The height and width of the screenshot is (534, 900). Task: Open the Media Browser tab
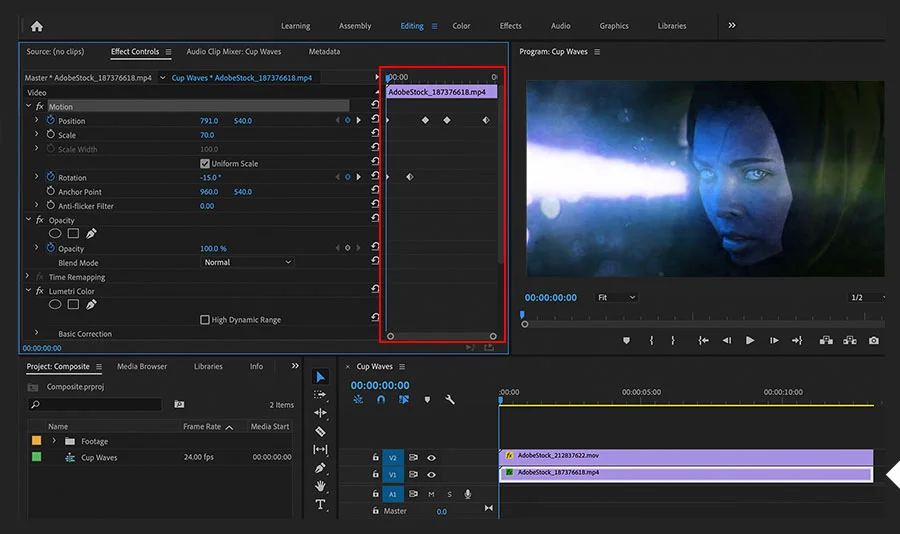point(142,366)
